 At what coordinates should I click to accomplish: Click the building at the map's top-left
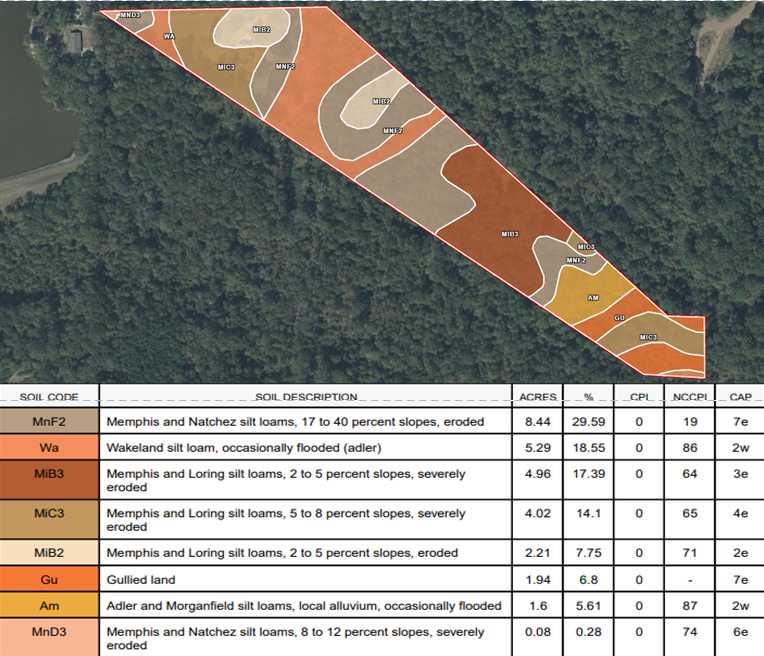point(76,40)
